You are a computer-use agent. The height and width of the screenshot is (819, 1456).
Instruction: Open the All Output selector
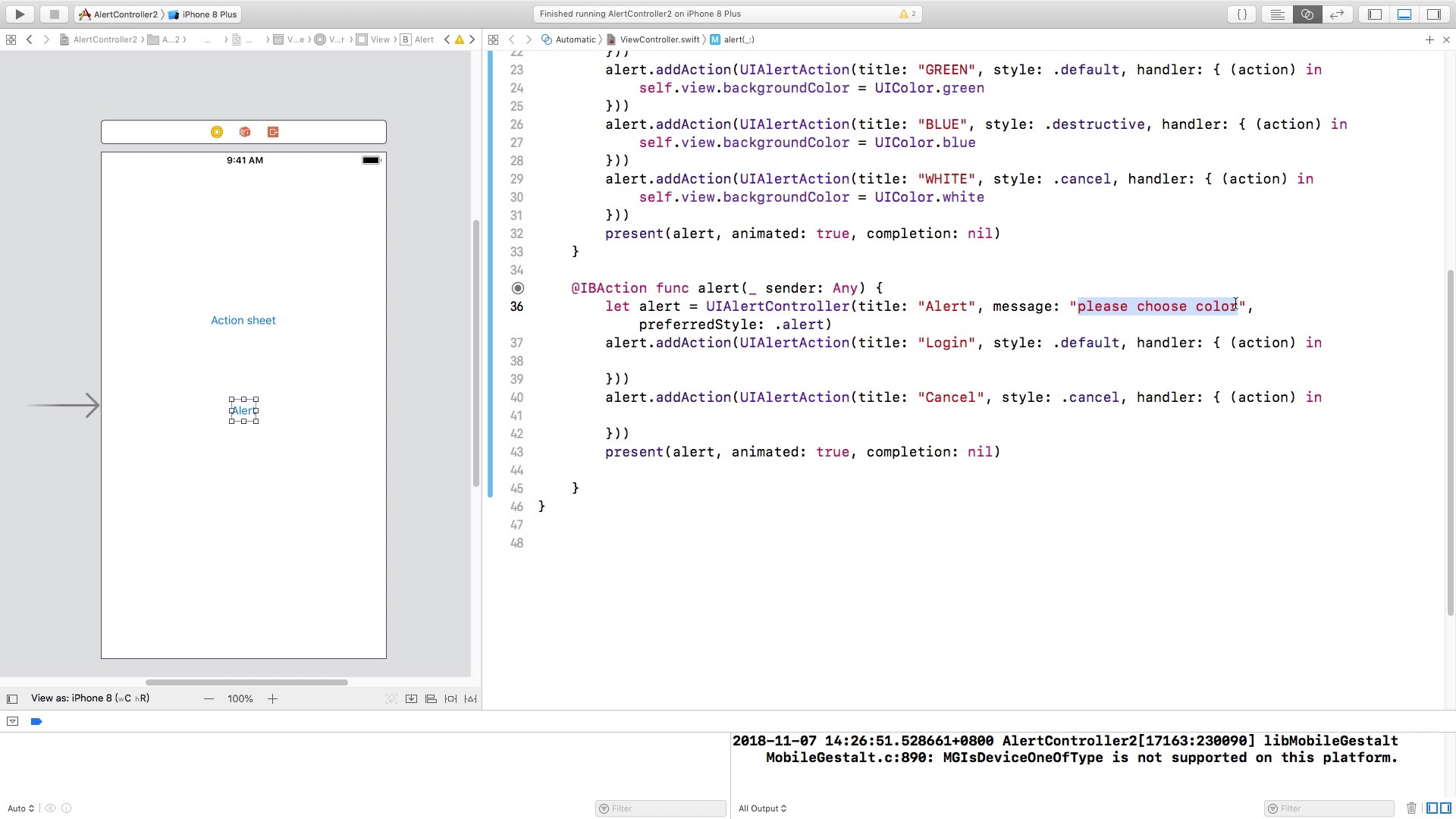(x=762, y=808)
